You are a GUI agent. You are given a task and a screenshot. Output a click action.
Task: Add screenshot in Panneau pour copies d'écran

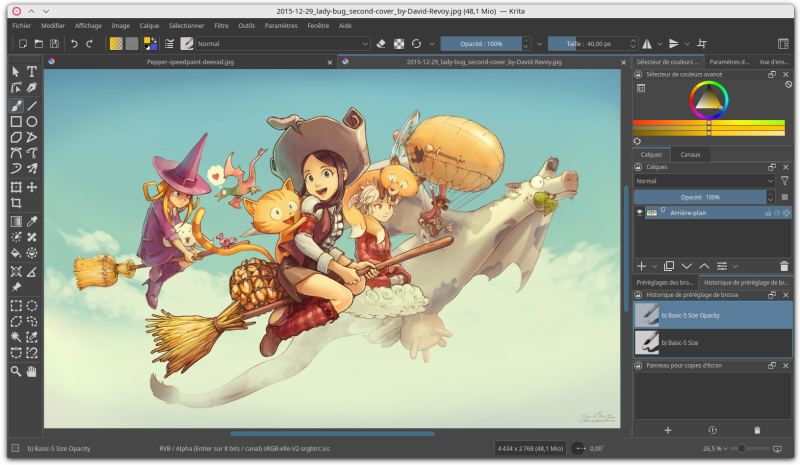click(x=668, y=430)
